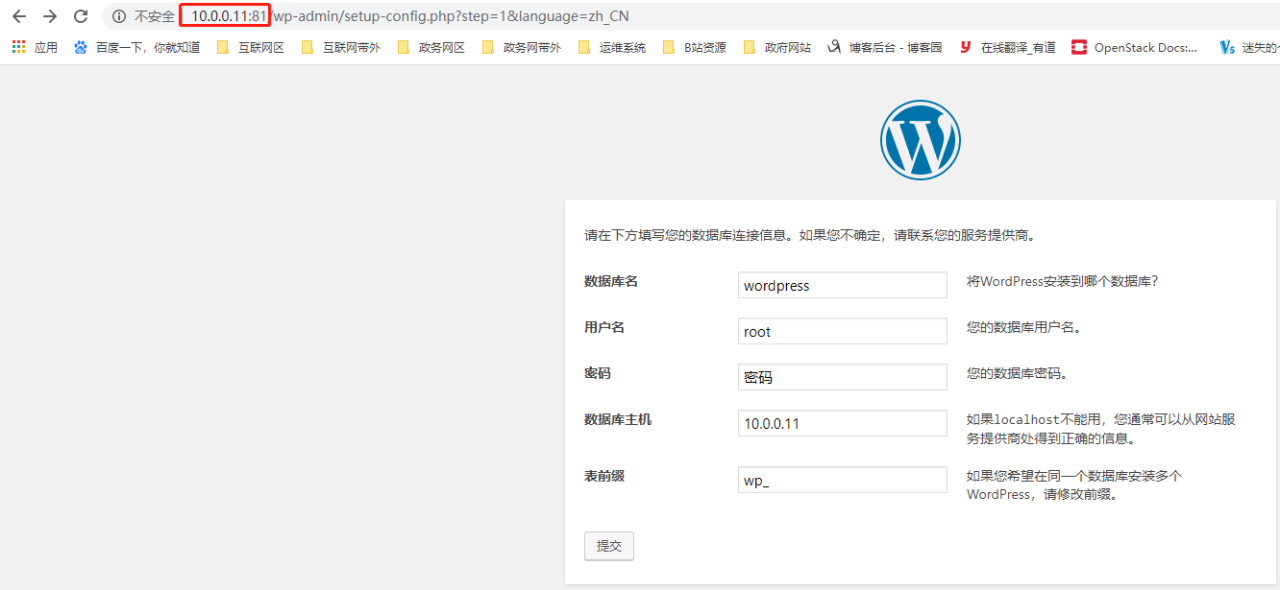Open the 不安全 site info indicator
The width and height of the screenshot is (1280, 590).
coord(143,16)
